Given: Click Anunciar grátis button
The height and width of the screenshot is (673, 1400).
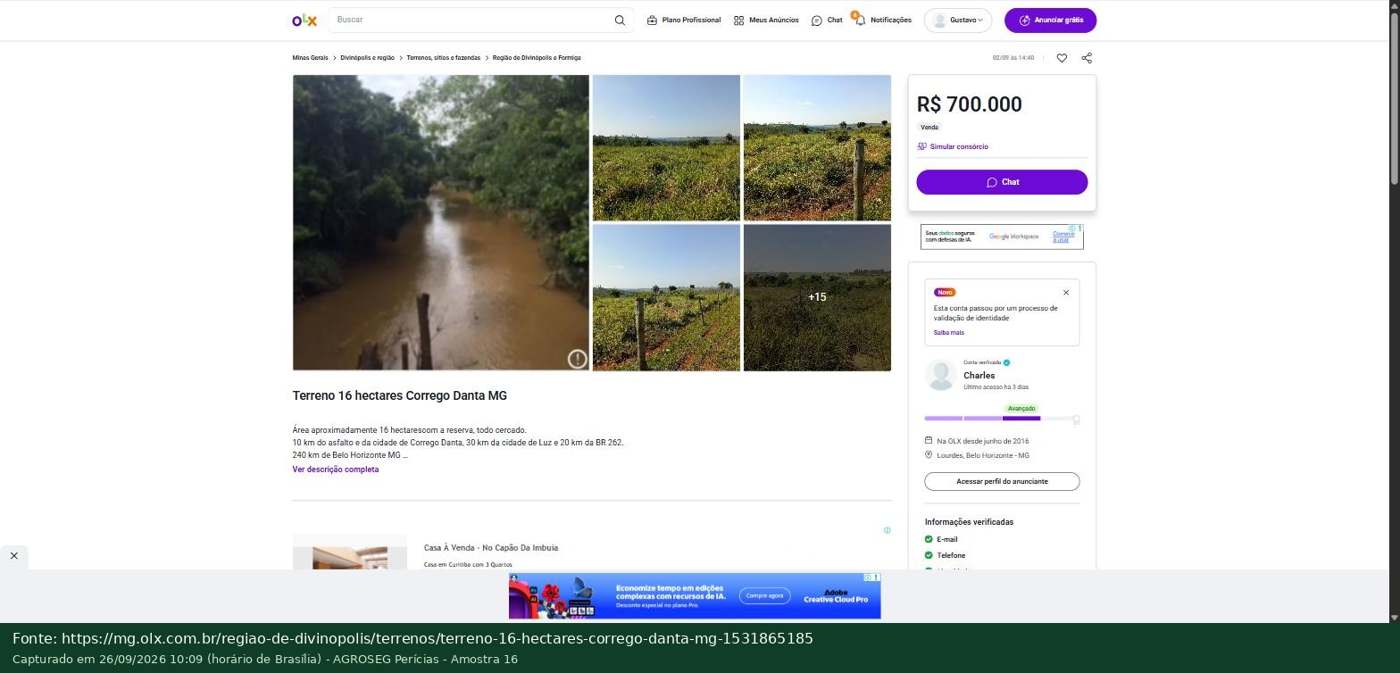Looking at the screenshot, I should (x=1050, y=20).
